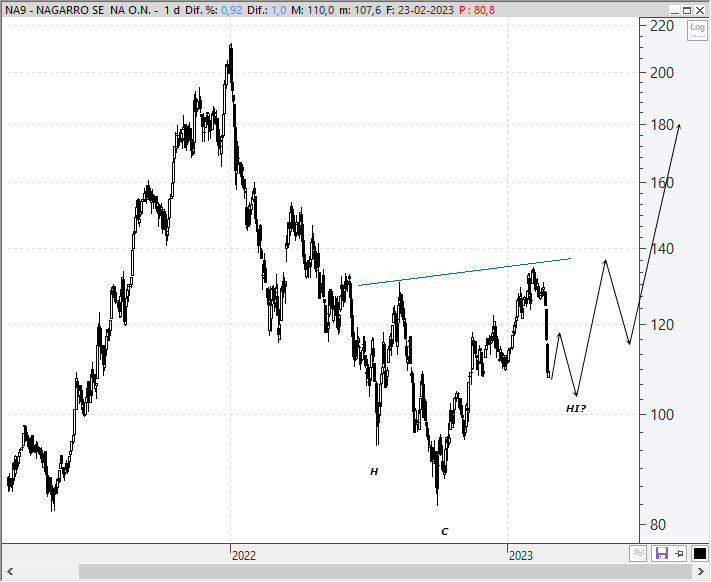The width and height of the screenshot is (711, 582).
Task: Click the '1 d' timeframe label
Action: tap(172, 10)
